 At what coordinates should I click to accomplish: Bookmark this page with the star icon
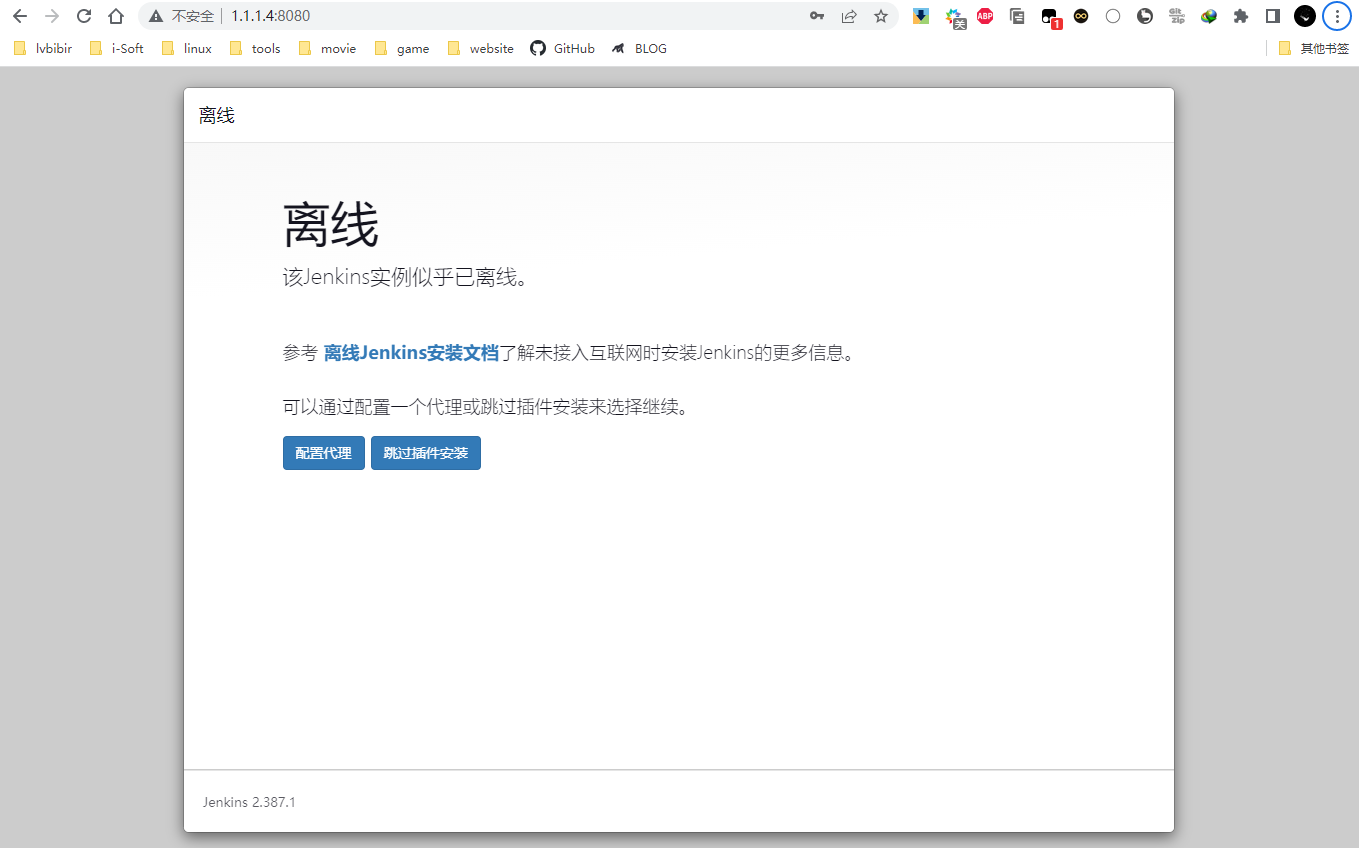pyautogui.click(x=880, y=16)
